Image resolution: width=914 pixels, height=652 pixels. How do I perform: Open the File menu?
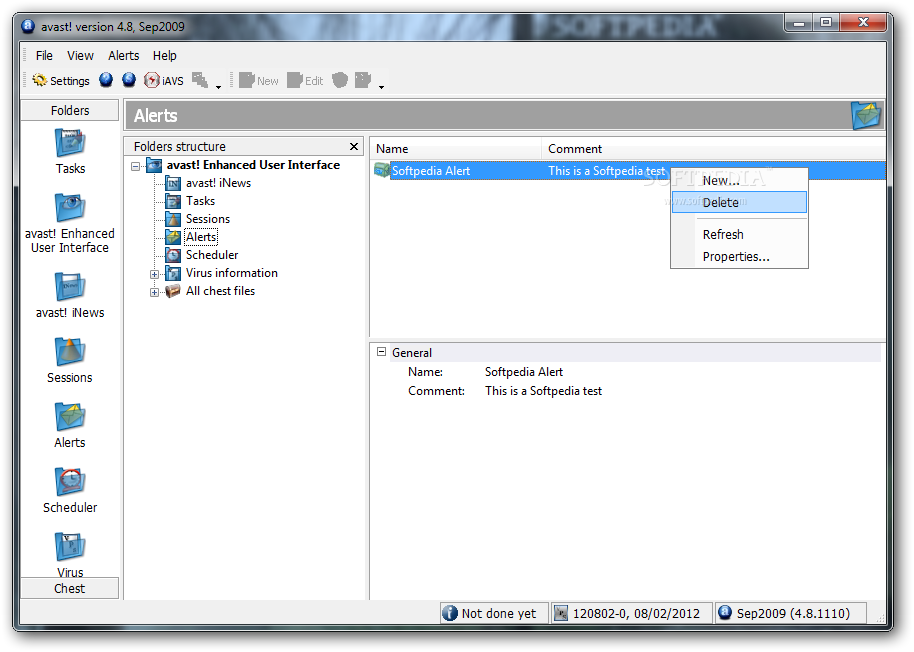[44, 55]
